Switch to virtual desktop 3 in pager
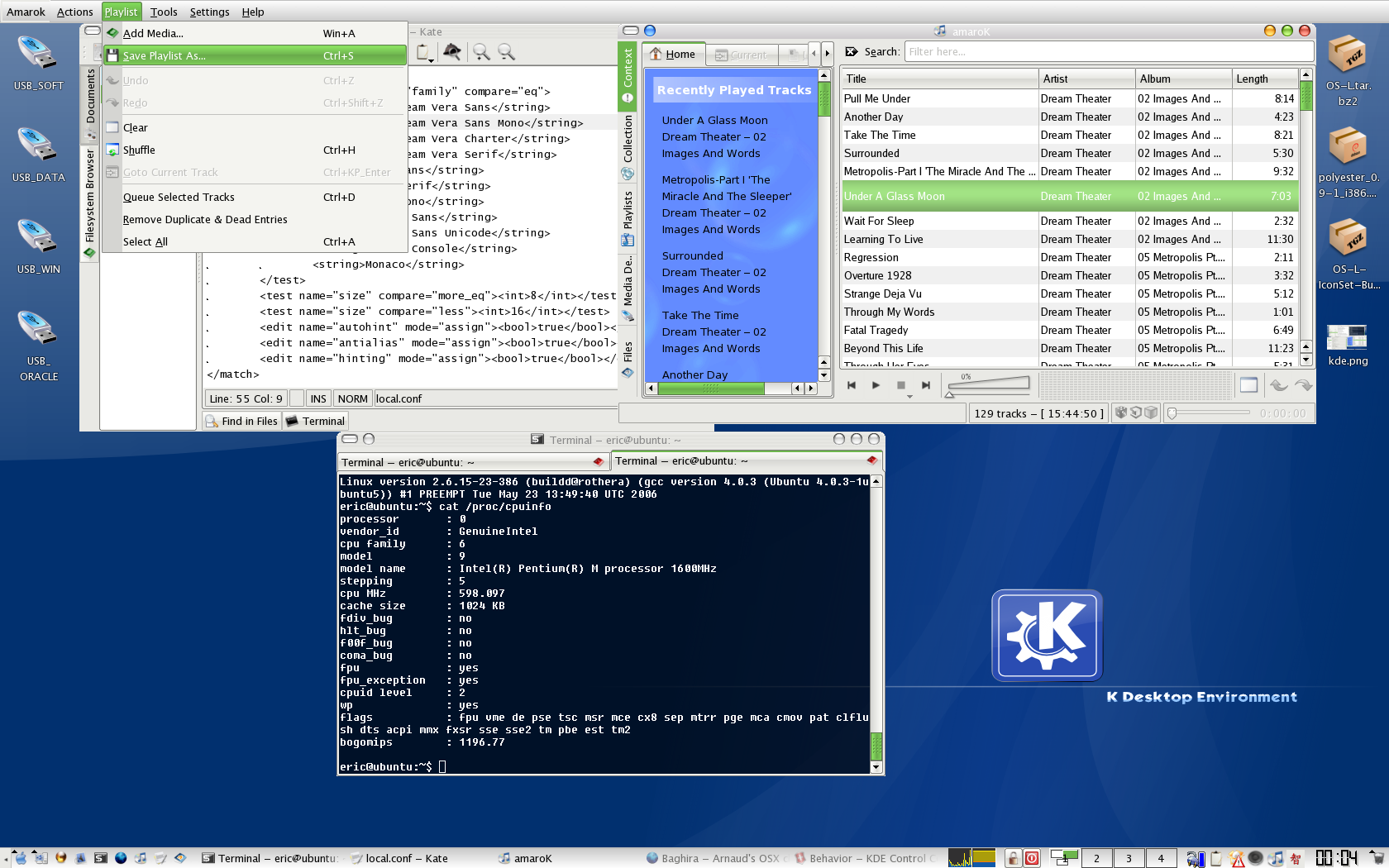Screen dimensions: 1389x868 1129,858
